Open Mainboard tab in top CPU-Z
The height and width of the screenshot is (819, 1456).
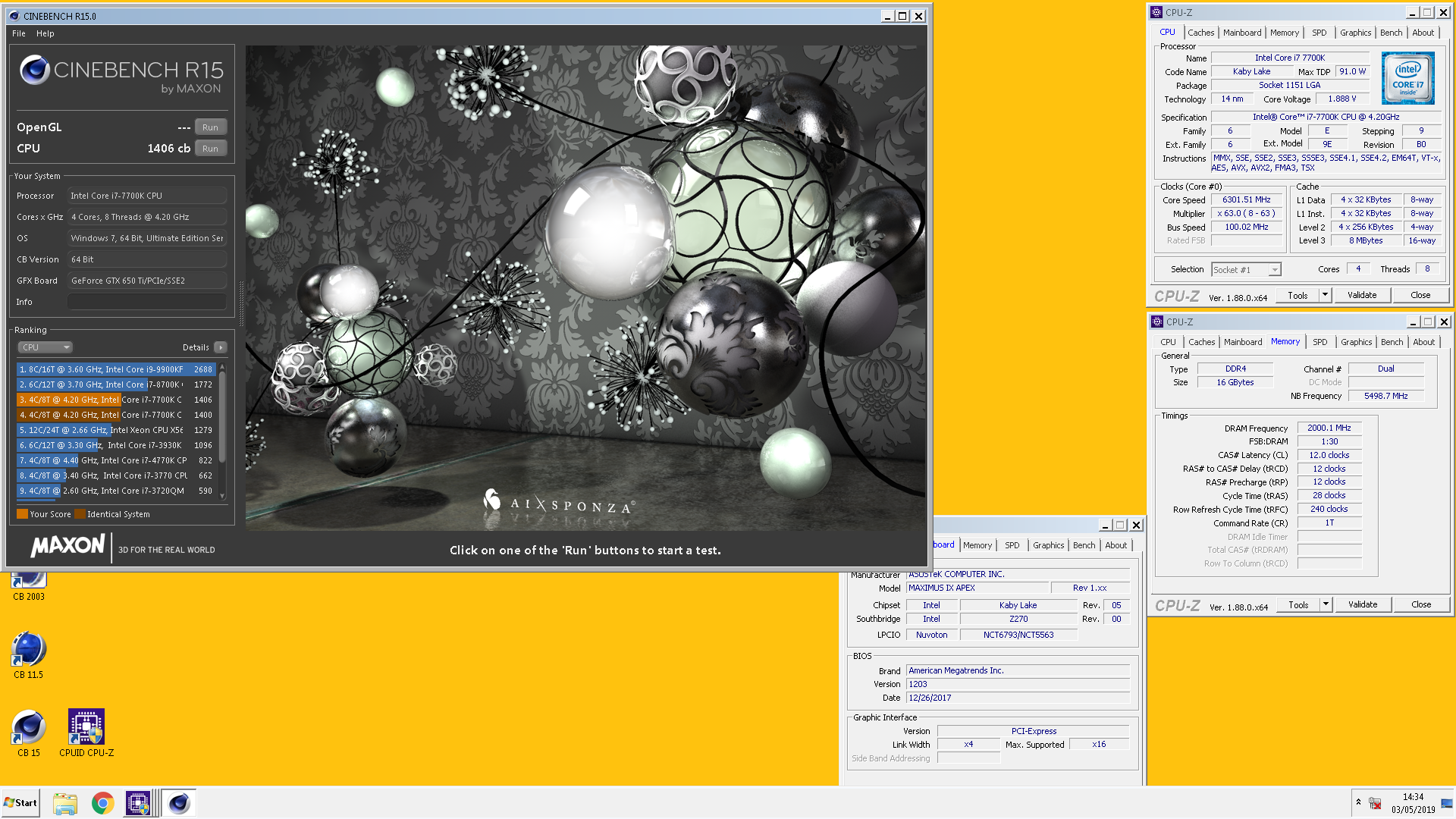tap(1242, 33)
